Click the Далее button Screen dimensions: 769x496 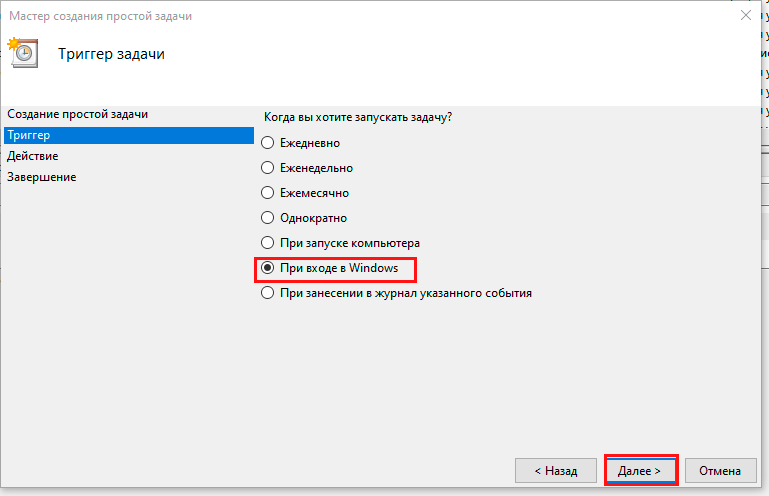pos(641,470)
